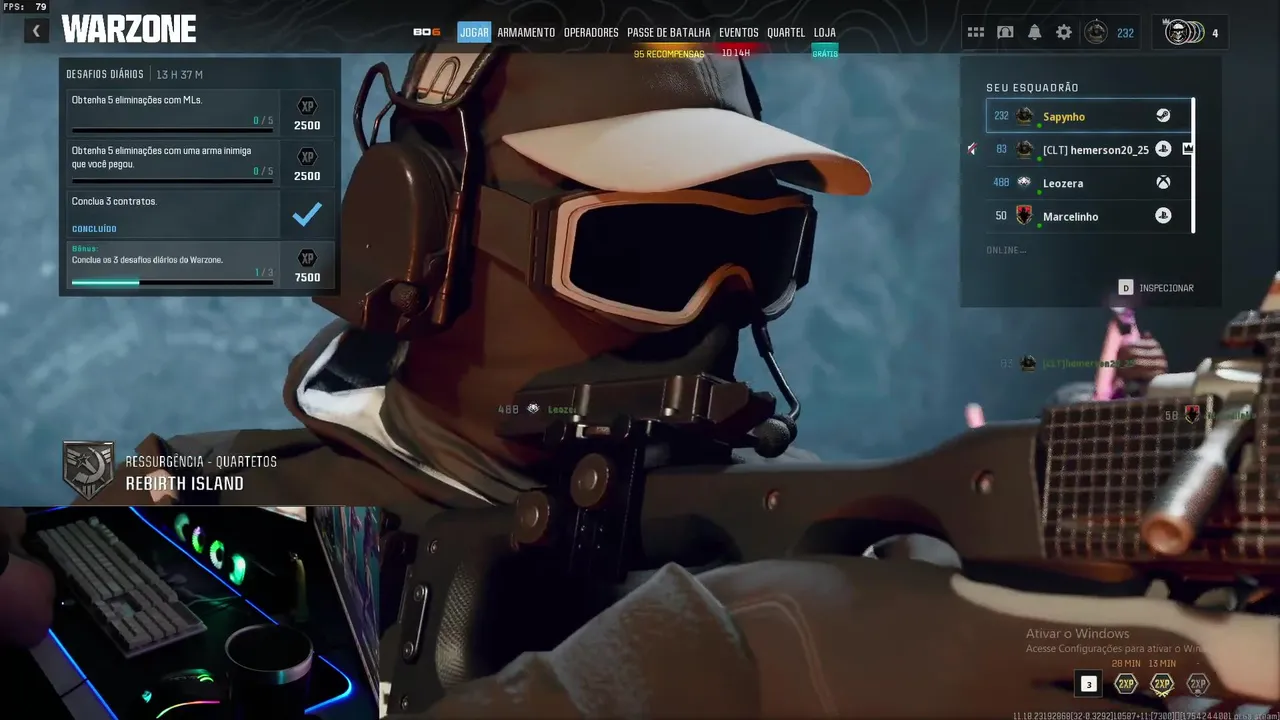Open the ARMAMENTO tab
1280x720 pixels.
526,32
